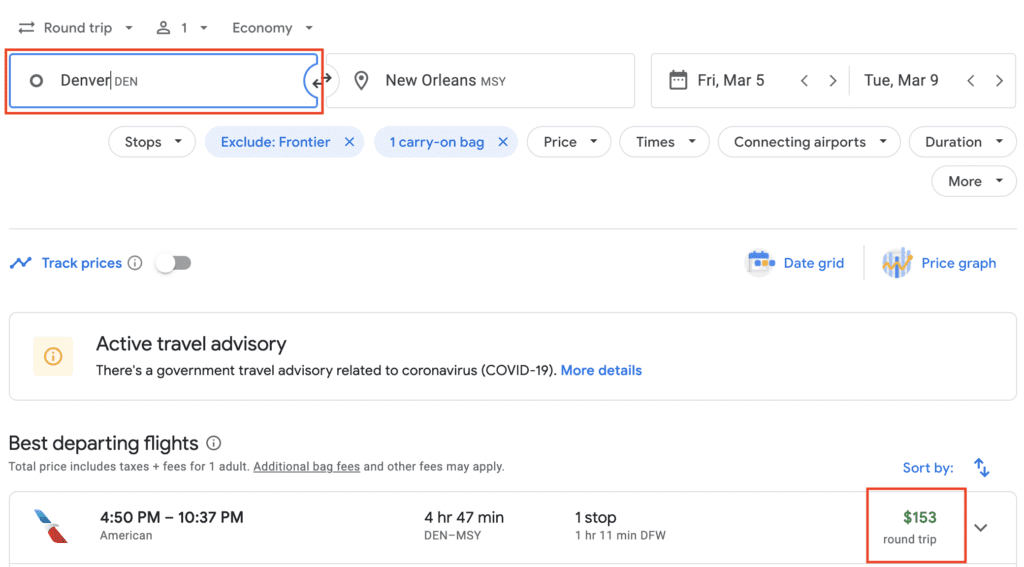Image resolution: width=1024 pixels, height=567 pixels.
Task: Open the More details advisory link
Action: point(601,370)
